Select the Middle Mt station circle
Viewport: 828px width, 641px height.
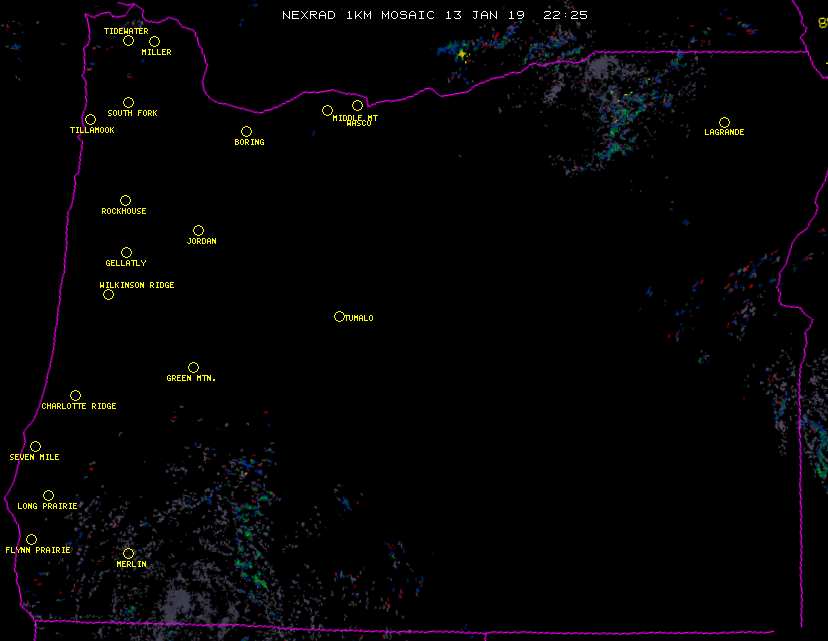point(327,110)
